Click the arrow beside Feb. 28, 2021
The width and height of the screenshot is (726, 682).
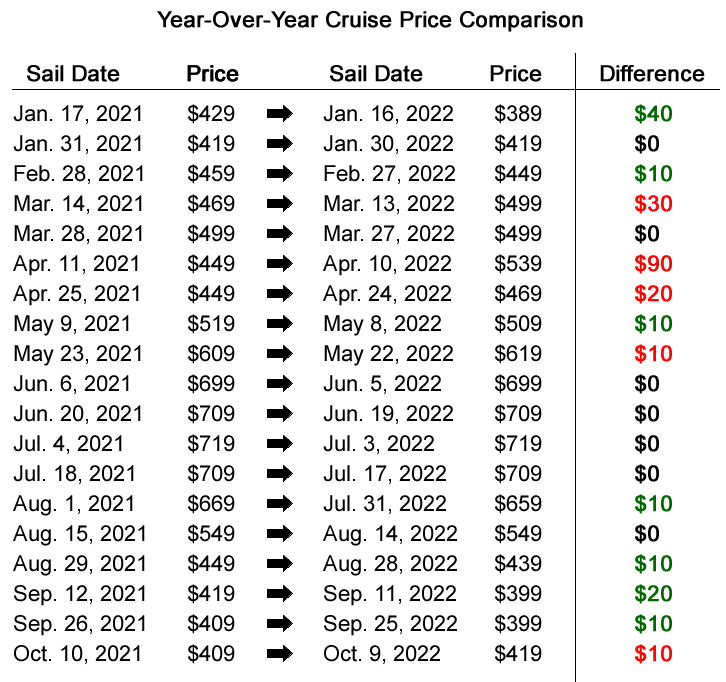(x=280, y=174)
